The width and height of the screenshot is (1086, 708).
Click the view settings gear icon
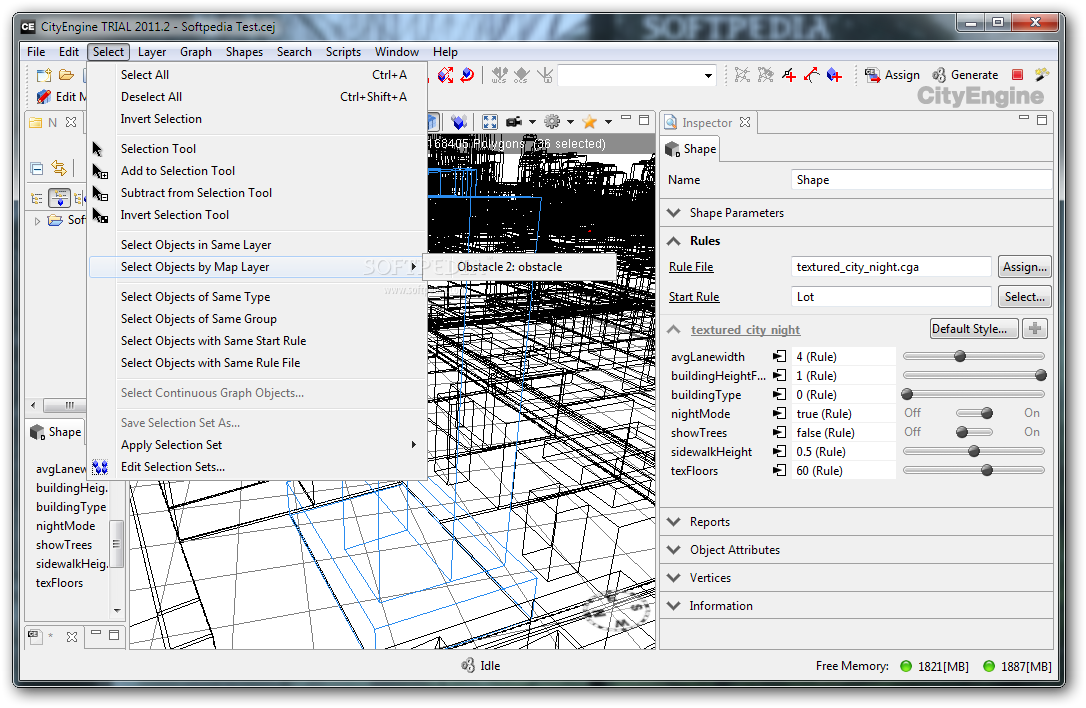[552, 122]
